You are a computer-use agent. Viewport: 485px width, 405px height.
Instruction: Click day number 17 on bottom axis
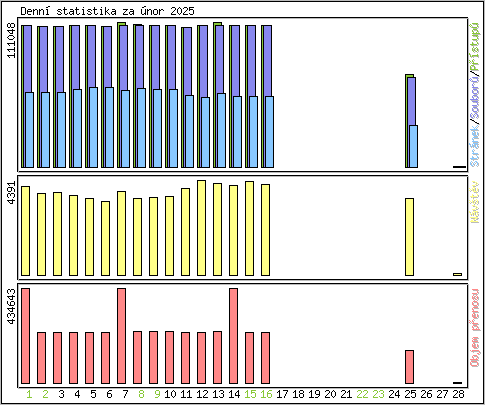pyautogui.click(x=282, y=394)
